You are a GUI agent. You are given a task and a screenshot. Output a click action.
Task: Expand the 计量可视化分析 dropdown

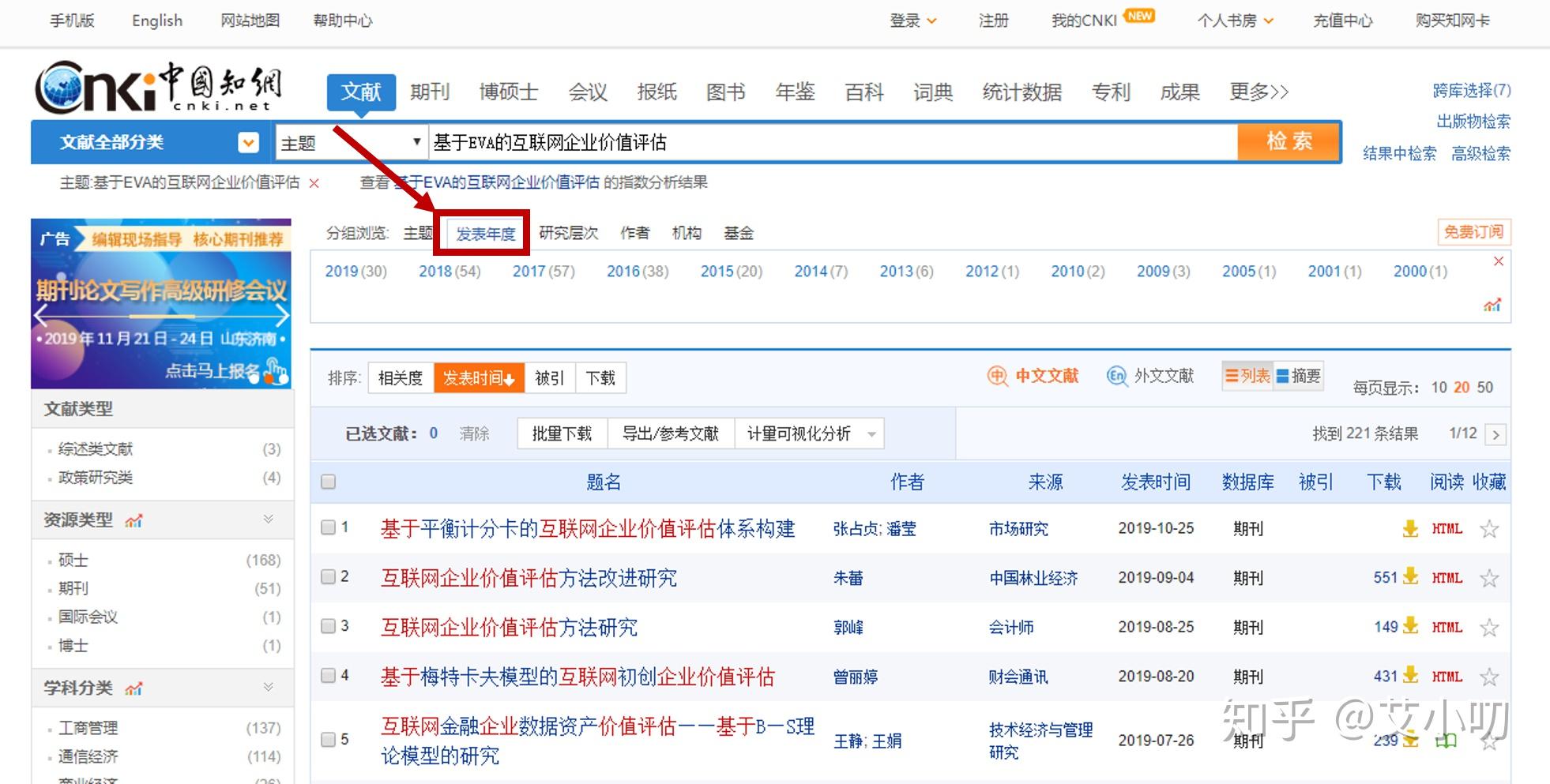point(871,433)
